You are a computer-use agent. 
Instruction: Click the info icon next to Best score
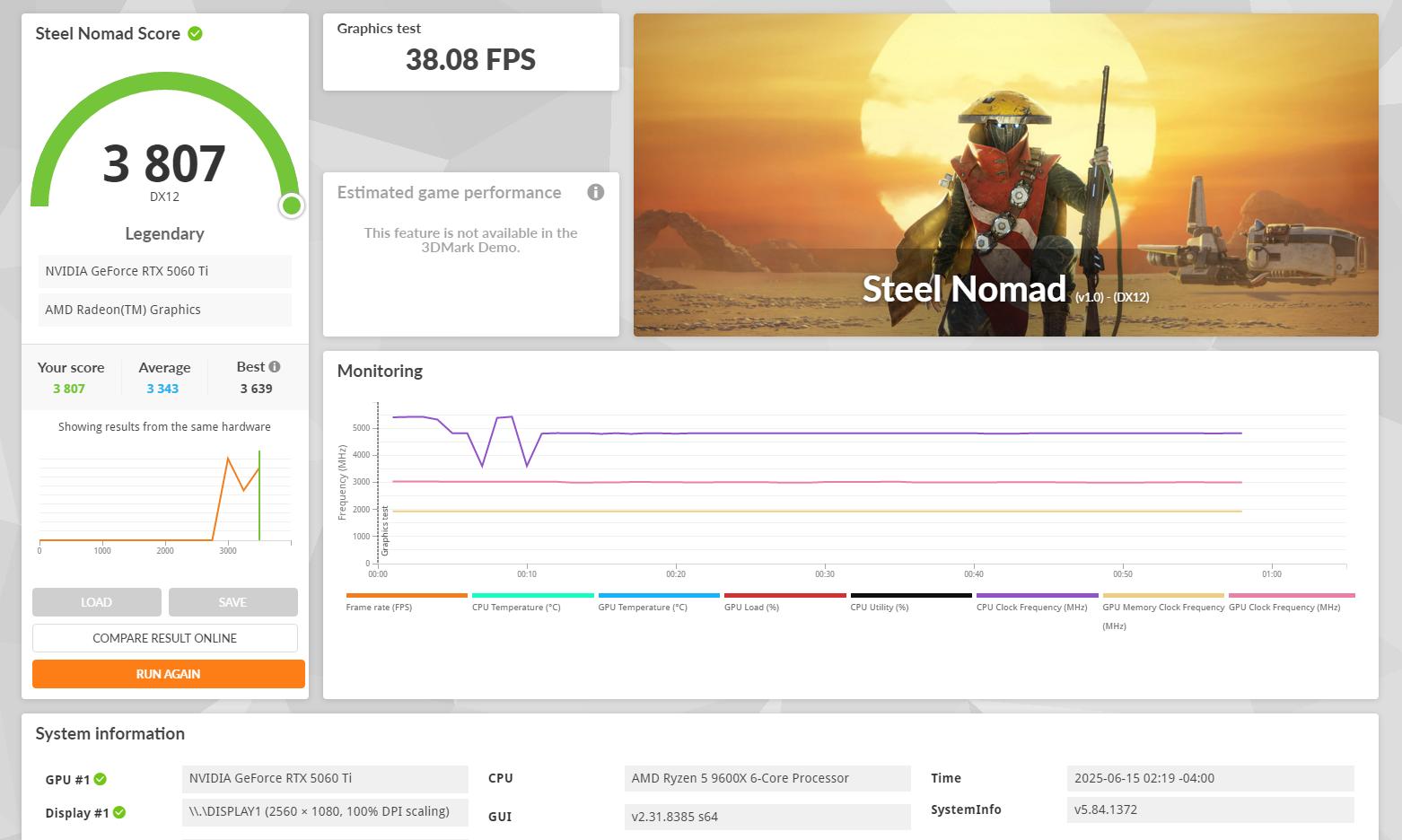[275, 366]
